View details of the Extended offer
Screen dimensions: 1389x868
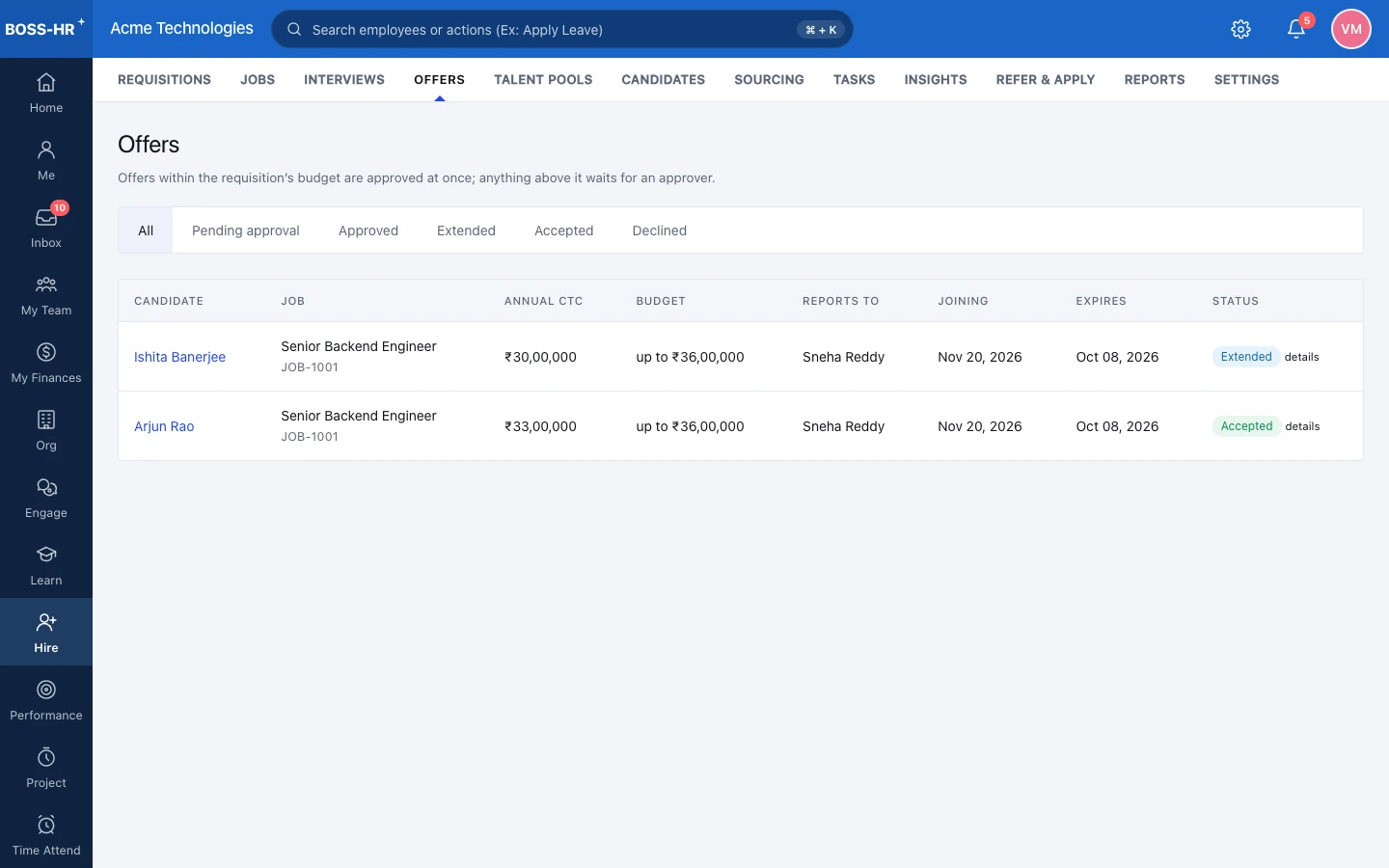pos(1301,357)
